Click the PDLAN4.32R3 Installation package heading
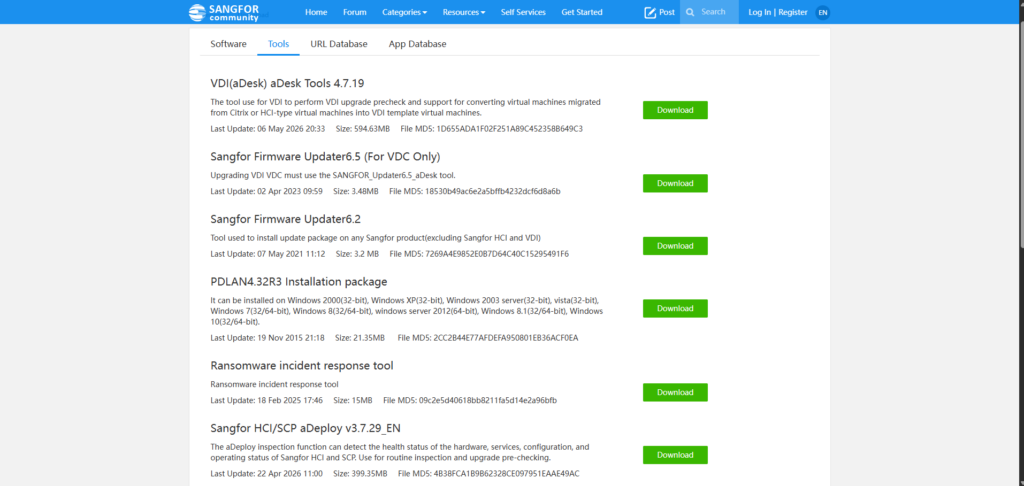Screen dimensions: 1024x486 tap(299, 282)
